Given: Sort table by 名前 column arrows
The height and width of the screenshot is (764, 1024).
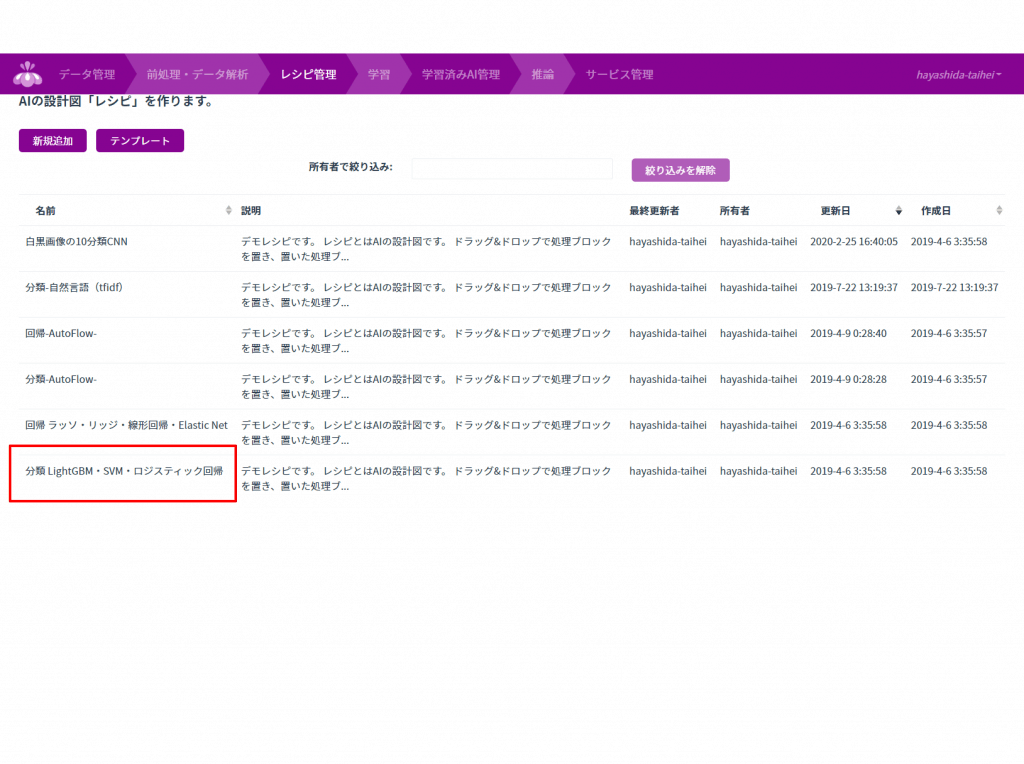Looking at the screenshot, I should click(228, 211).
